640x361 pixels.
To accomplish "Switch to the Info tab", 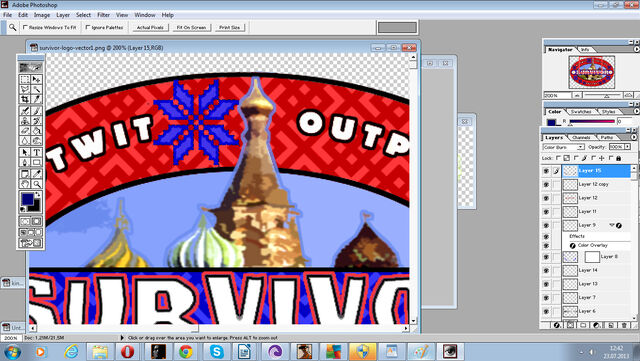I will [585, 49].
